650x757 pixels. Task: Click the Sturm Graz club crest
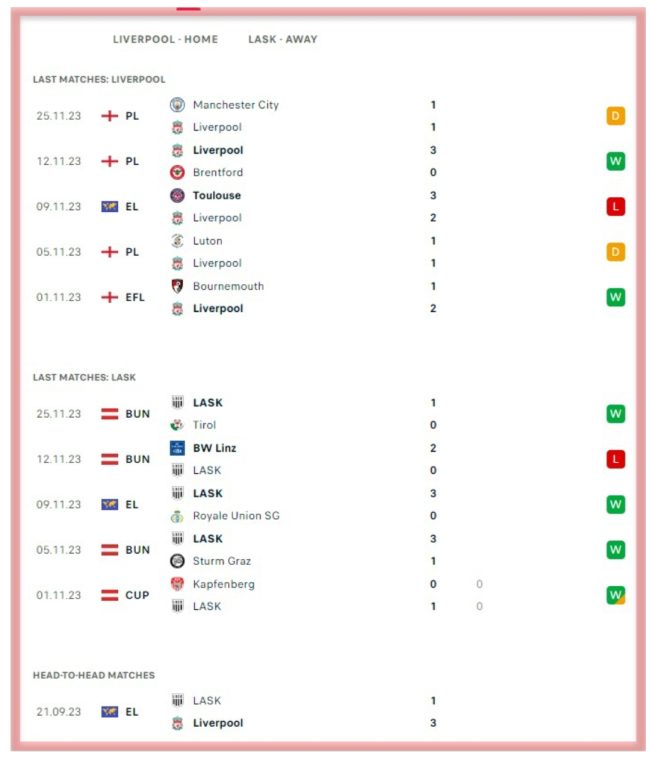click(x=177, y=561)
